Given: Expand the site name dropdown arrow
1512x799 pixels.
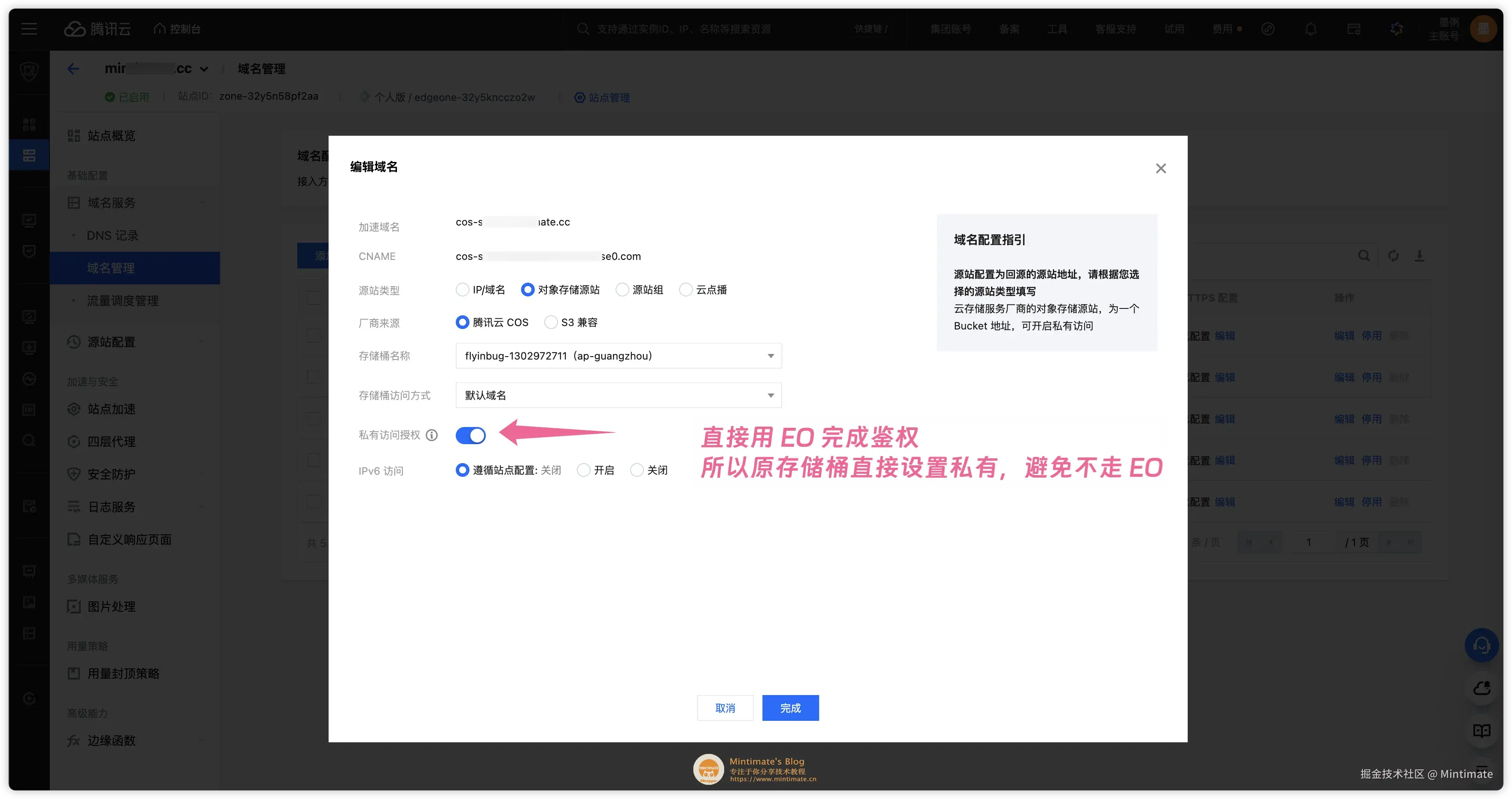Looking at the screenshot, I should pos(204,69).
